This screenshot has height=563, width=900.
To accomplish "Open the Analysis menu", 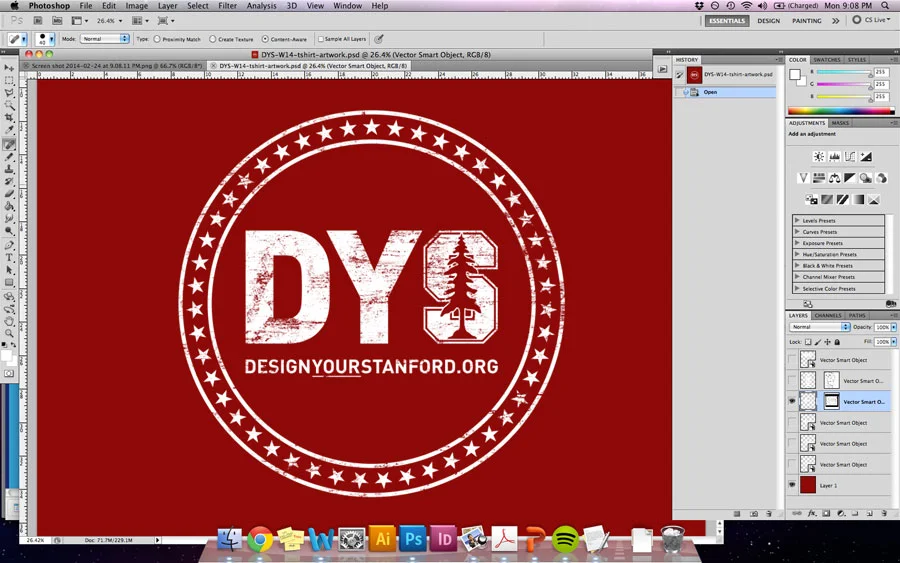I will (x=261, y=6).
